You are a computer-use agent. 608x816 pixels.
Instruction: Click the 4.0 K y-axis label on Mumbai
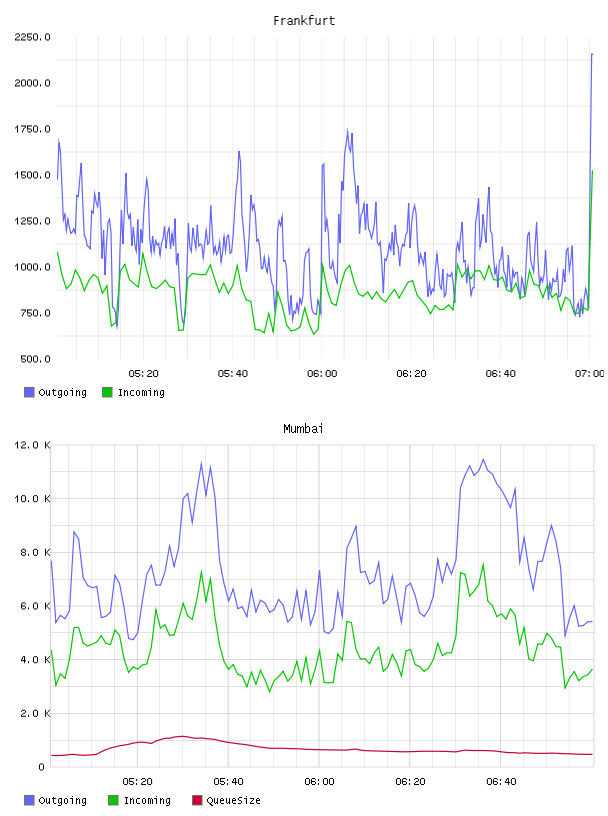(x=35, y=659)
